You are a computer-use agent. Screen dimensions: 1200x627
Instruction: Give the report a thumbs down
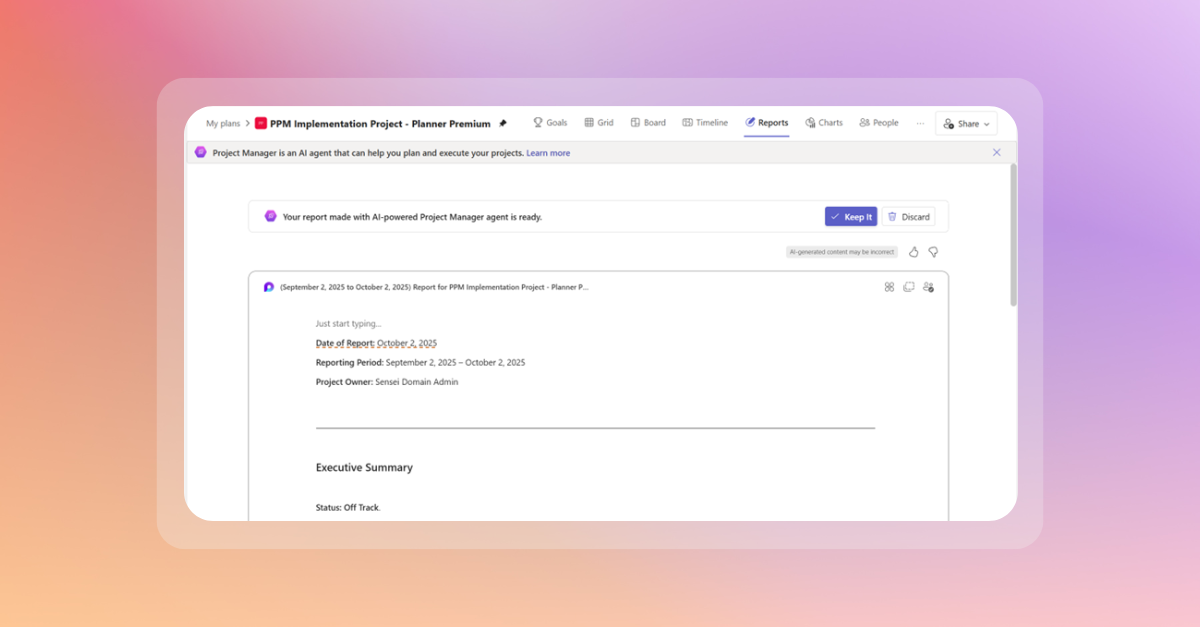coord(933,252)
